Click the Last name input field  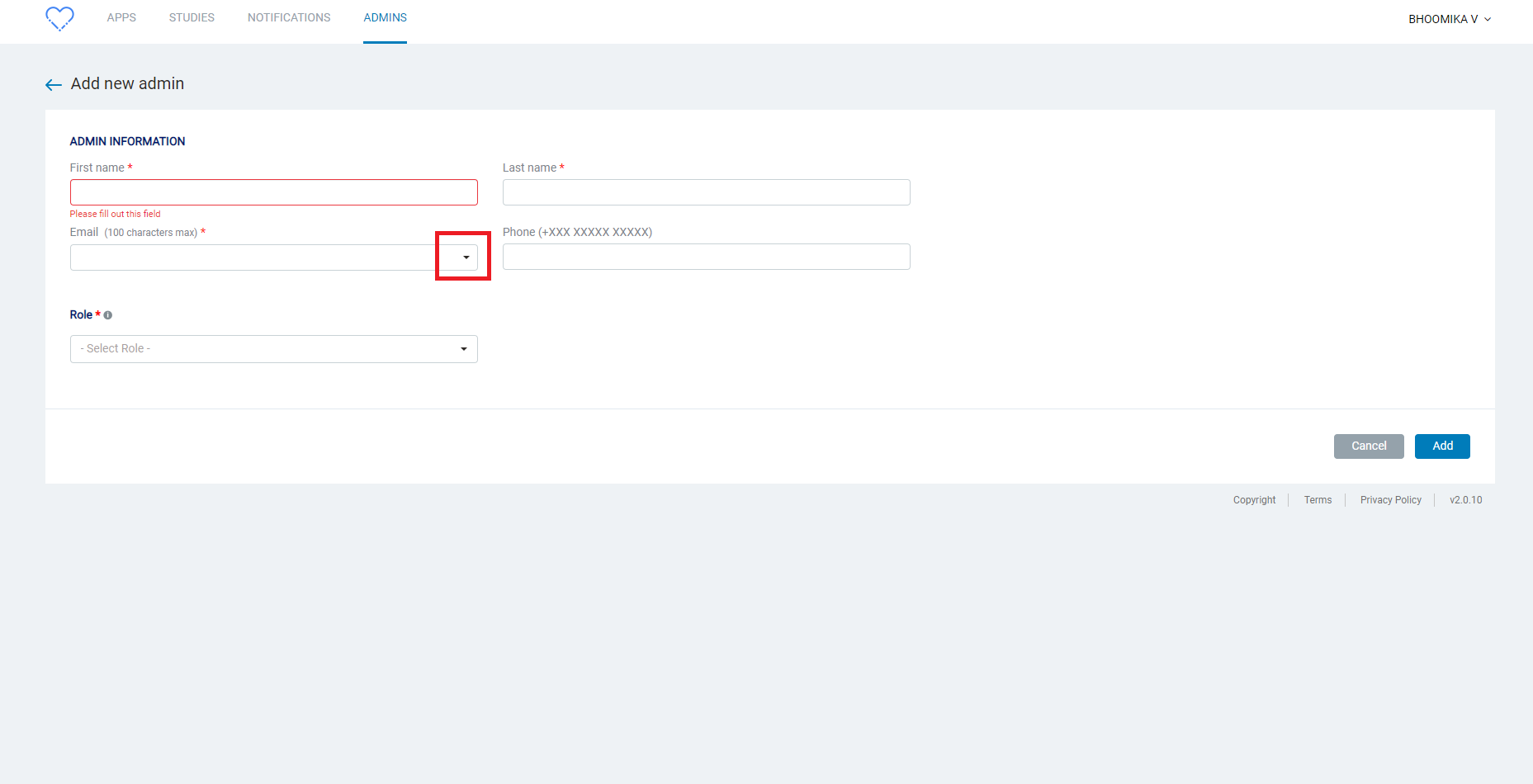[x=706, y=191]
